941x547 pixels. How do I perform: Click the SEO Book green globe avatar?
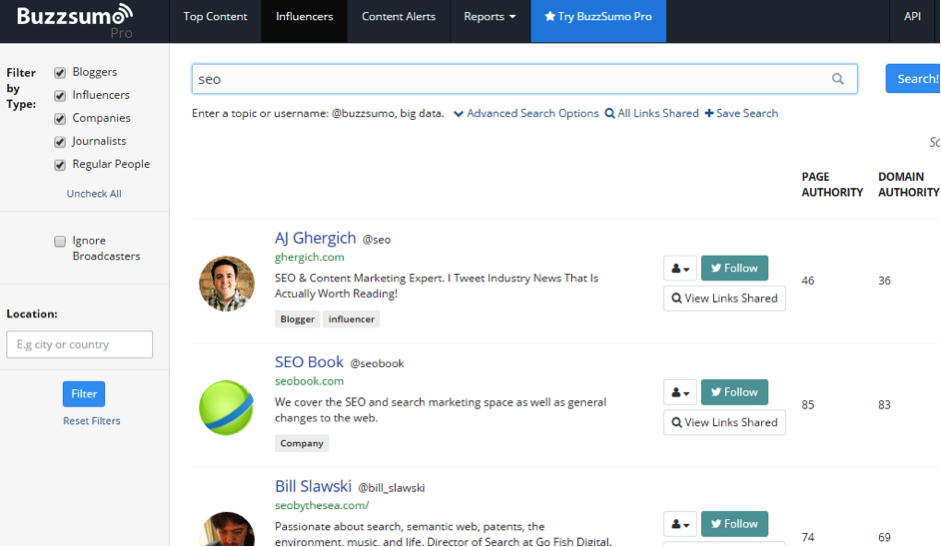click(x=227, y=406)
